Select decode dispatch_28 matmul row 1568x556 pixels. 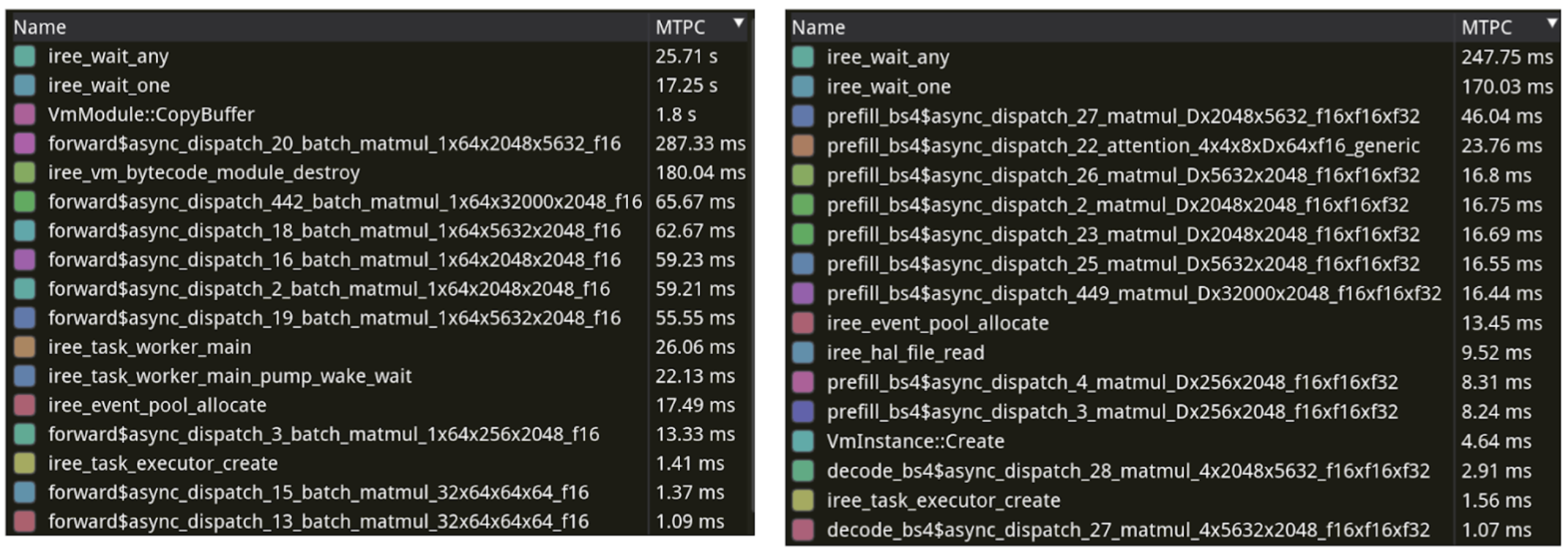point(1127,470)
